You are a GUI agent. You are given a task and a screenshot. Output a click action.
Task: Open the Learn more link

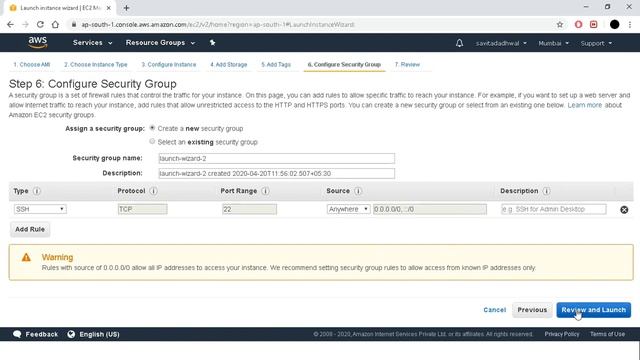584,105
